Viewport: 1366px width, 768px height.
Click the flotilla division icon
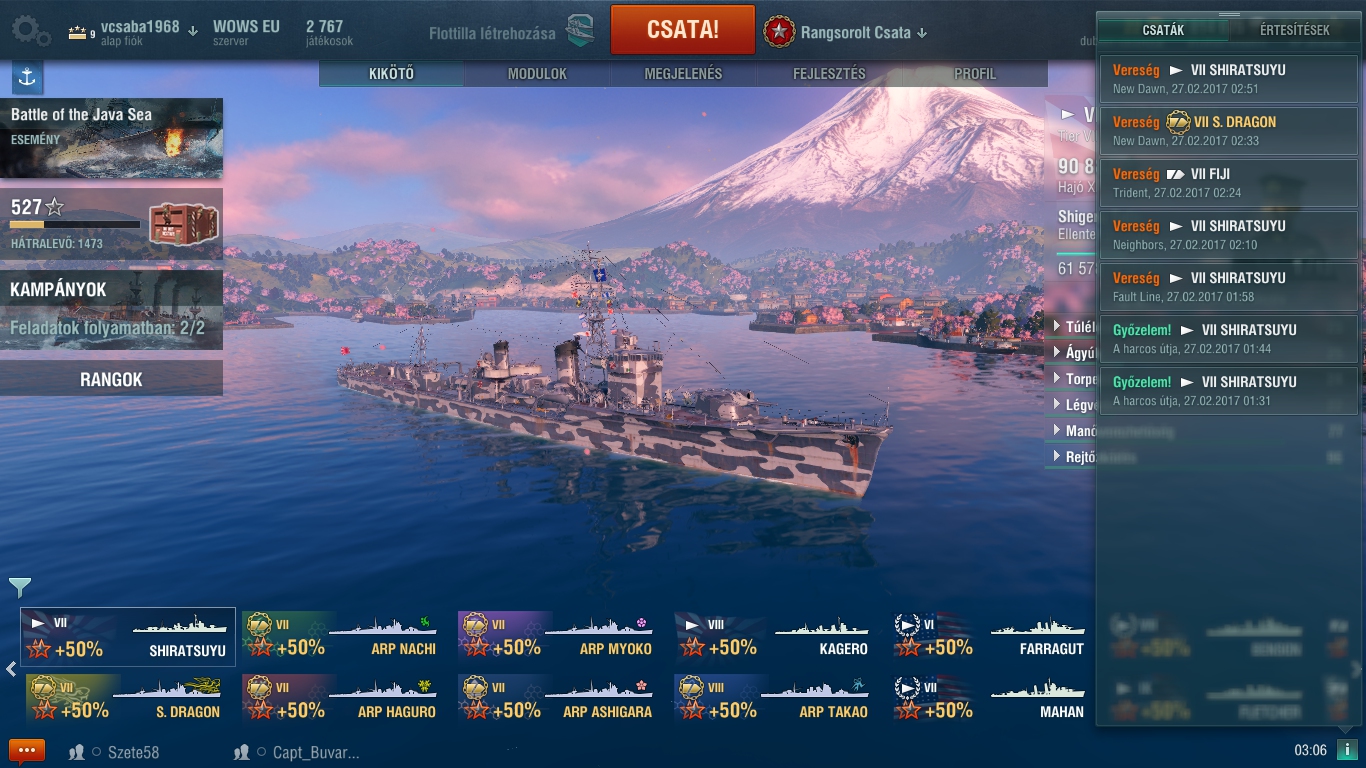click(580, 32)
